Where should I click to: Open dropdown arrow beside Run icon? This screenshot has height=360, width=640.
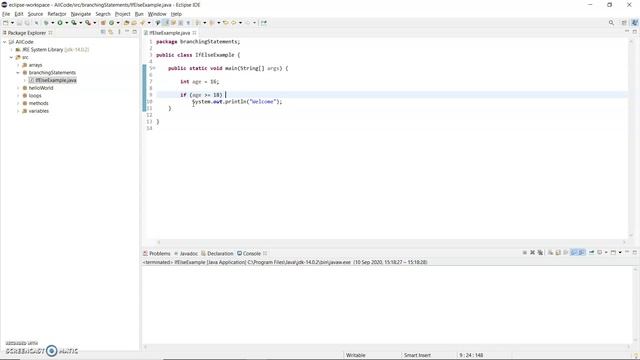click(67, 23)
